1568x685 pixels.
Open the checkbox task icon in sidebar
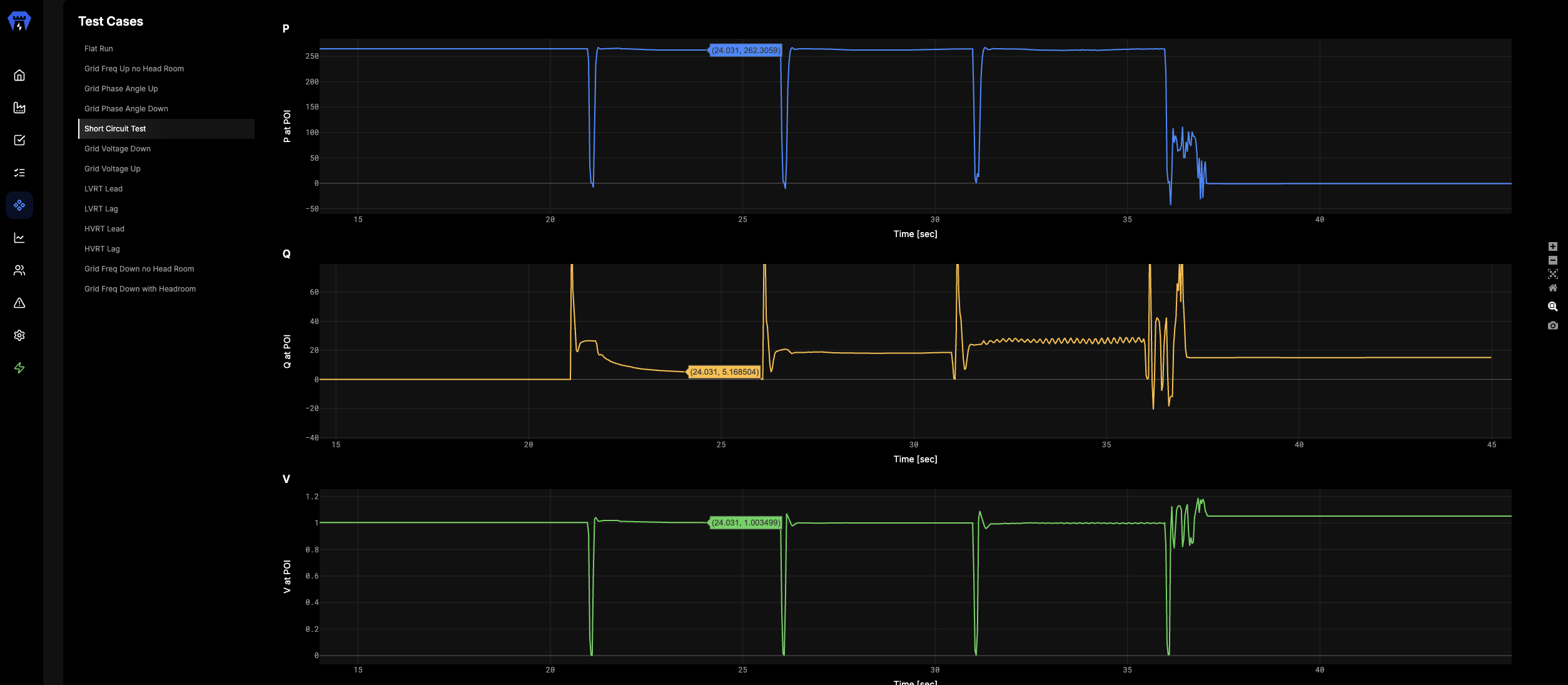coord(19,140)
